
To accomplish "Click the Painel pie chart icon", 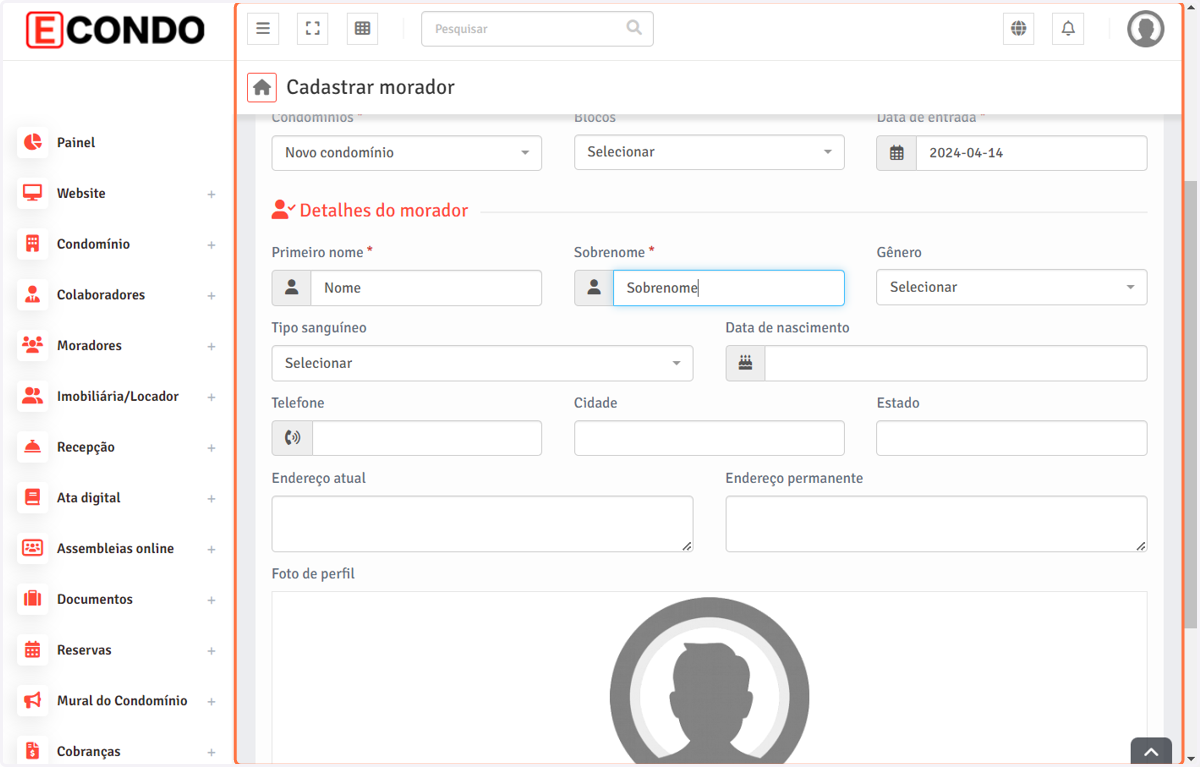I will click(x=33, y=142).
